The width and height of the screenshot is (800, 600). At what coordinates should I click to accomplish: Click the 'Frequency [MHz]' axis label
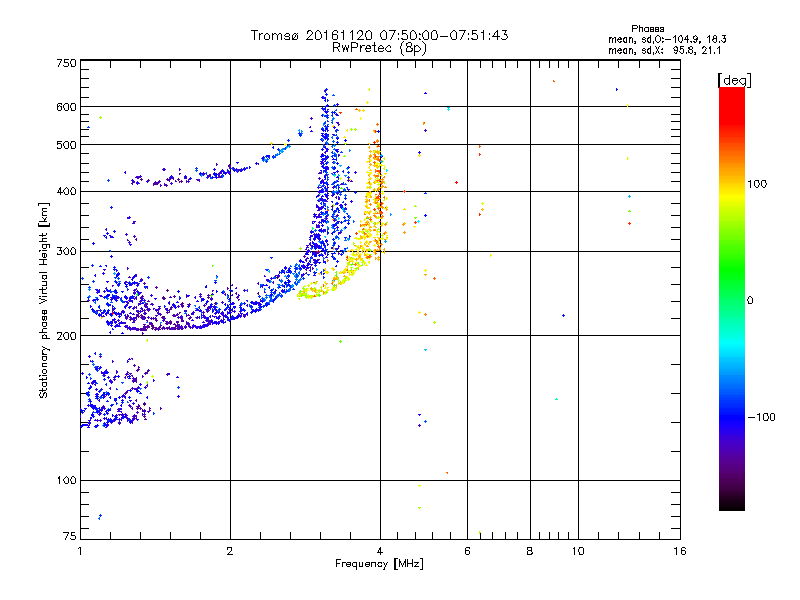pyautogui.click(x=379, y=564)
